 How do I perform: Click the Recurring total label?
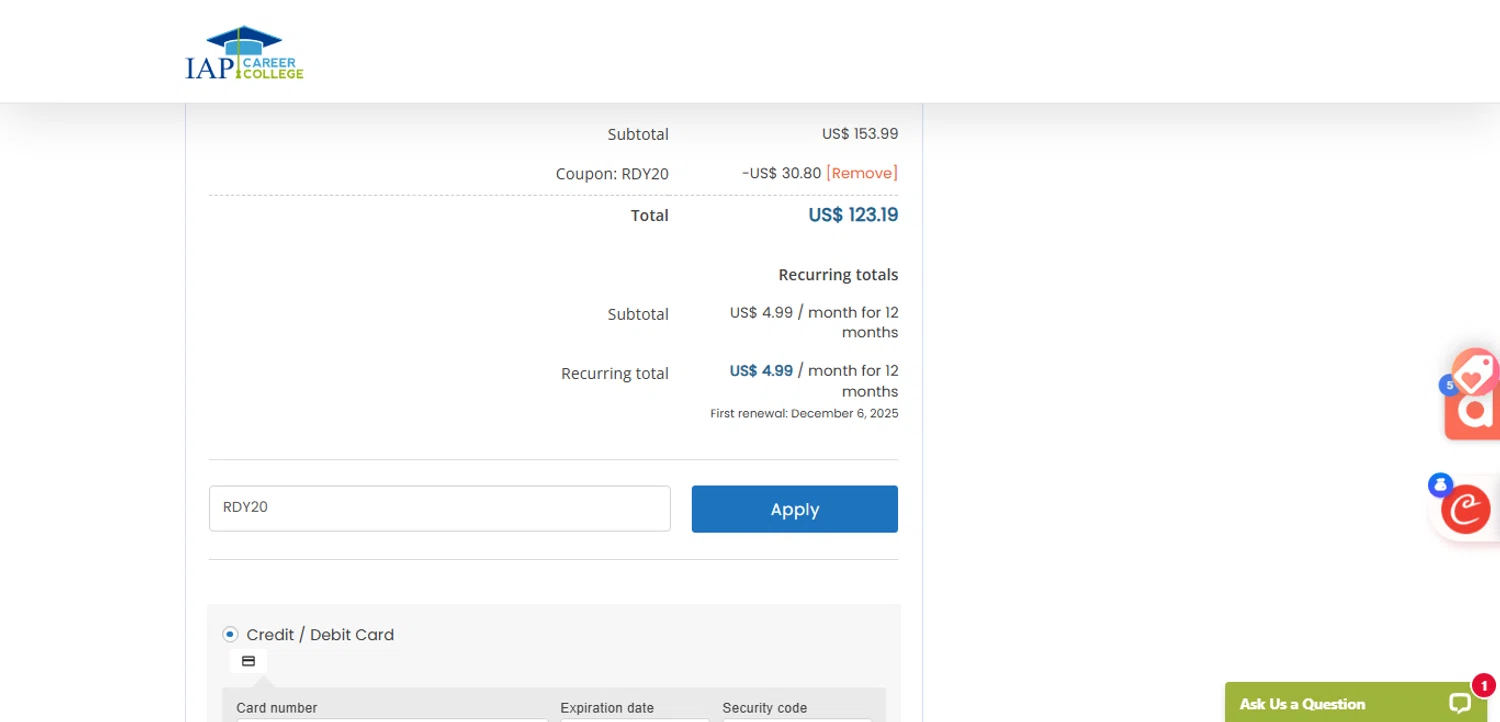tap(615, 374)
